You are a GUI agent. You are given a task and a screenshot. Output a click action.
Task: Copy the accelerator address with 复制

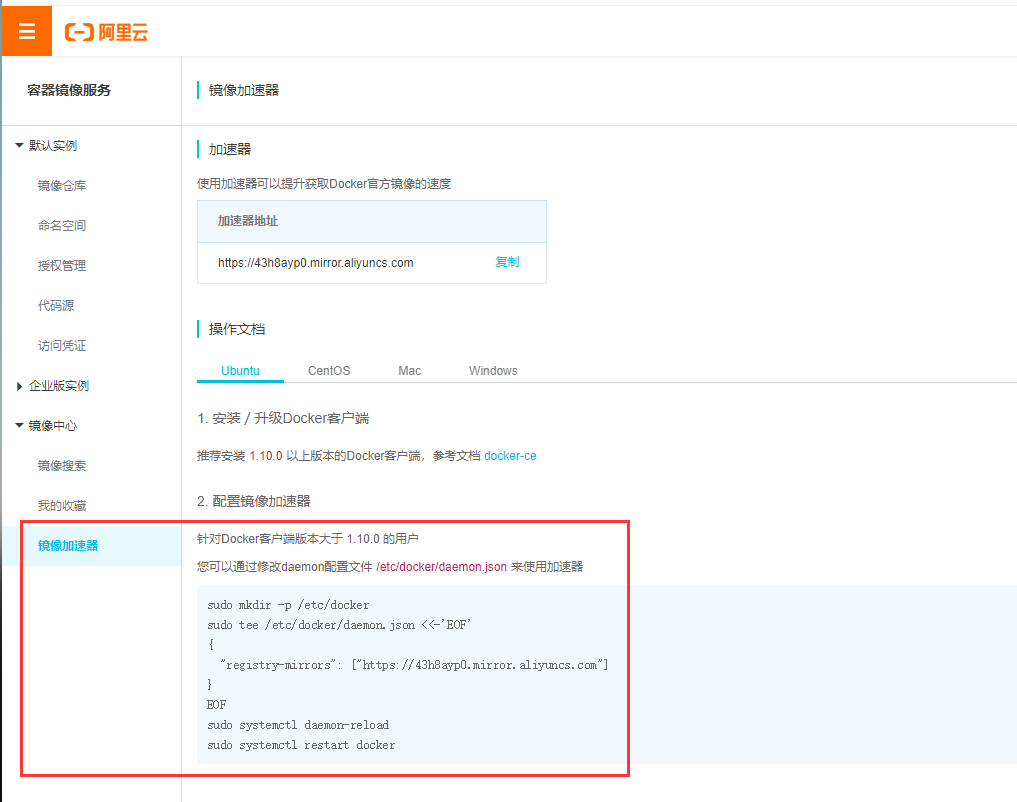tap(507, 262)
